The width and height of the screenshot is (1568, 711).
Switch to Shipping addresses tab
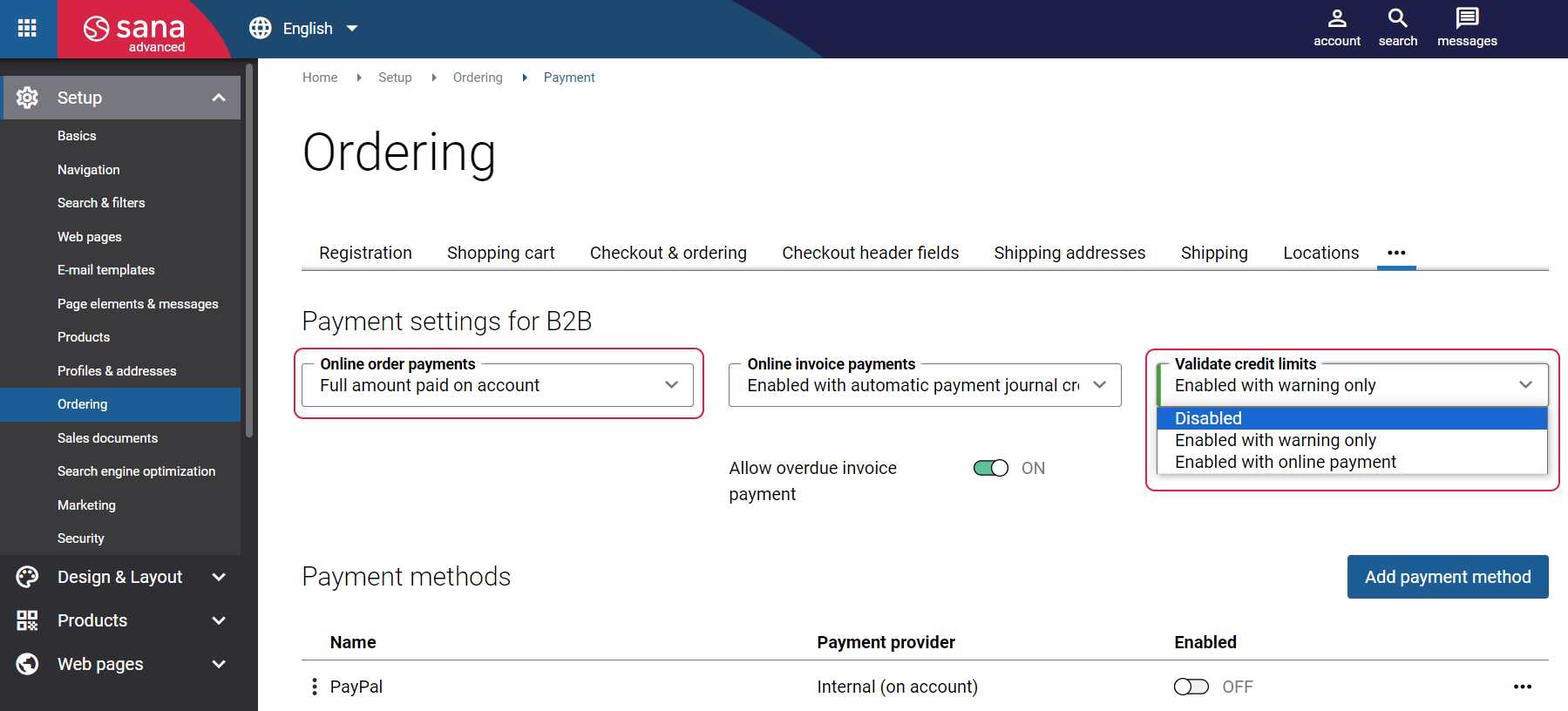[1069, 253]
